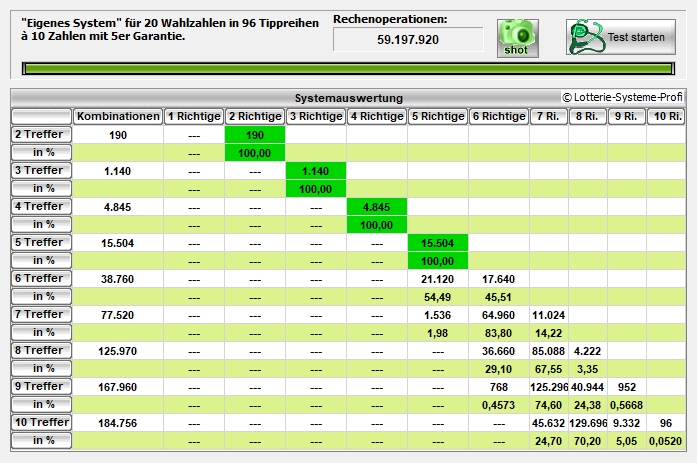
Task: Click the percentage value 45,51
Action: coord(498,297)
